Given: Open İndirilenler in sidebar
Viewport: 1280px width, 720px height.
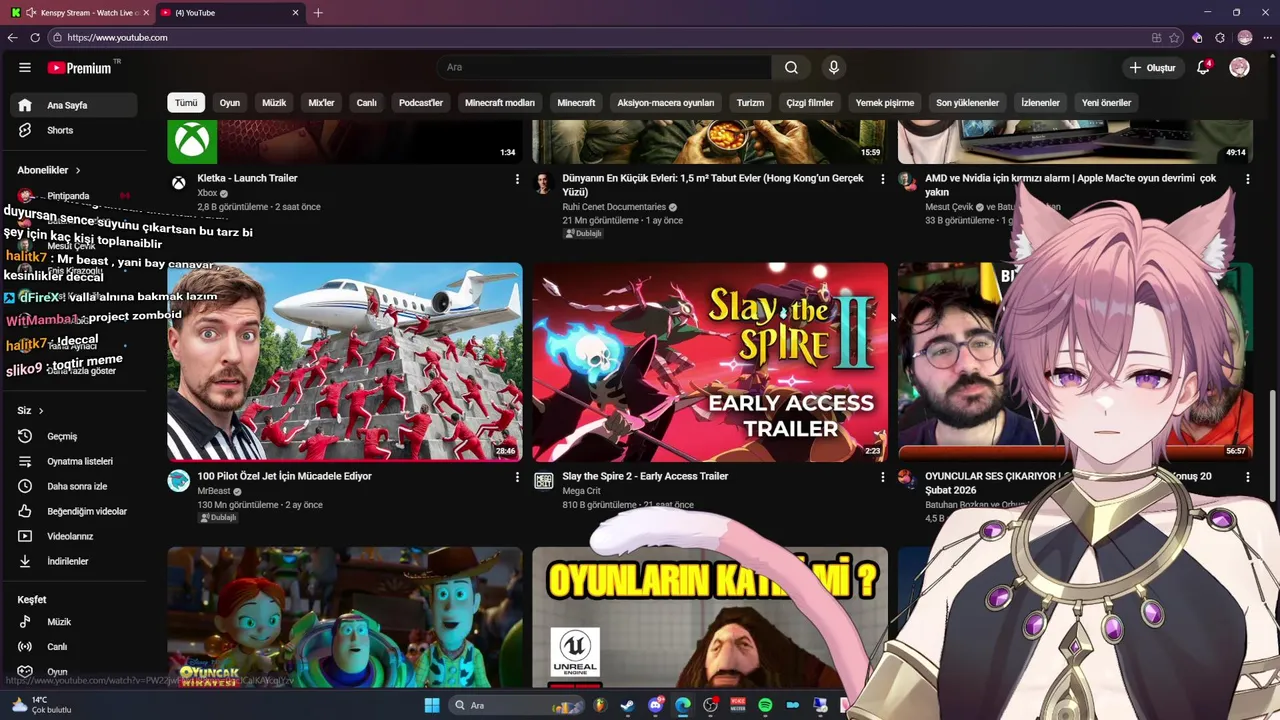Looking at the screenshot, I should coord(74,561).
